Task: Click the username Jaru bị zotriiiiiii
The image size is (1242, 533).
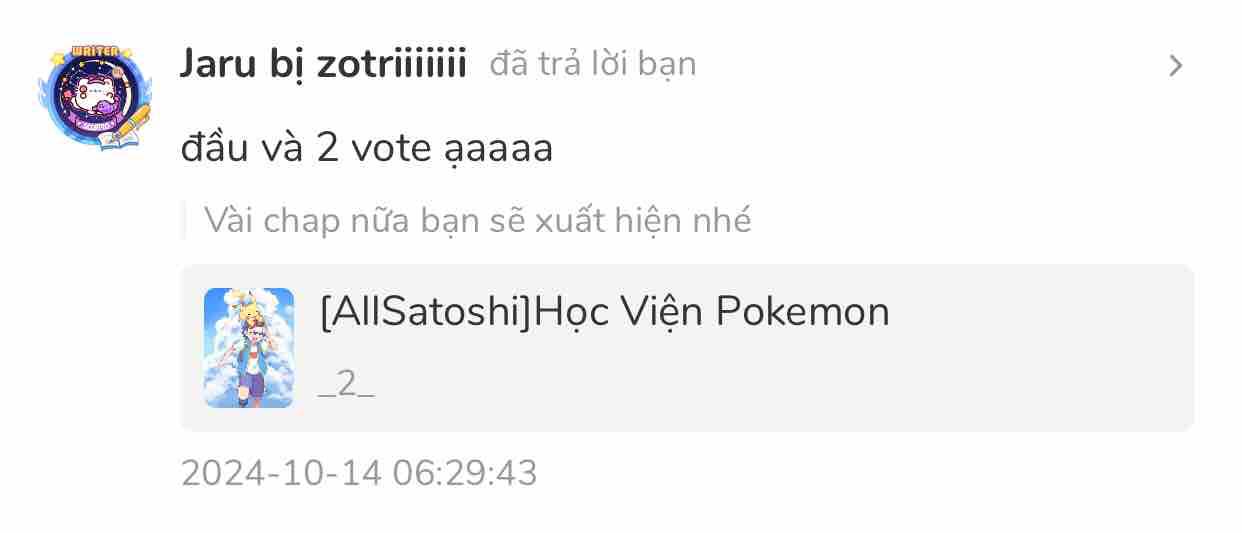Action: (323, 65)
